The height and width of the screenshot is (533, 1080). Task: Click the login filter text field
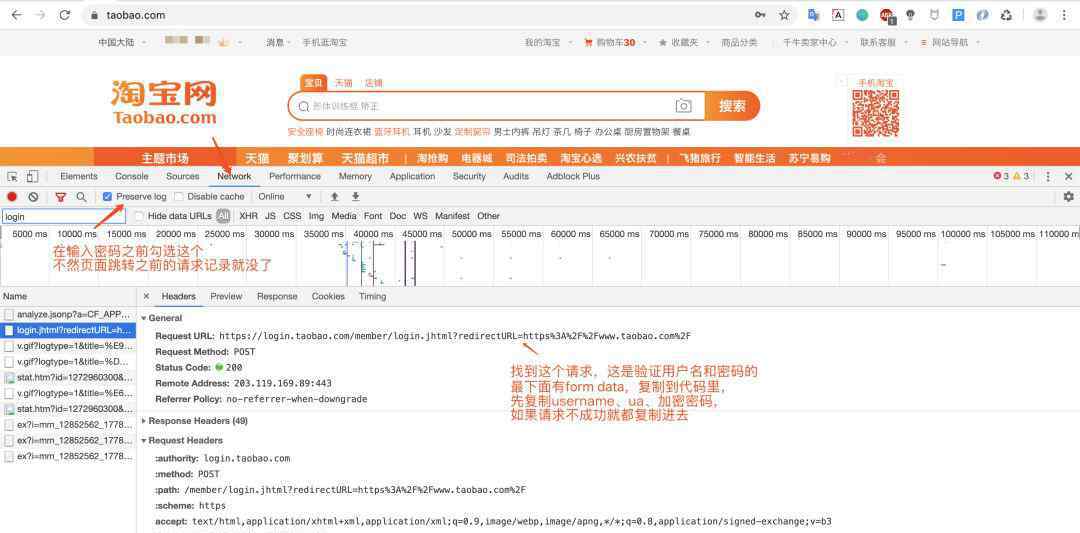click(63, 217)
